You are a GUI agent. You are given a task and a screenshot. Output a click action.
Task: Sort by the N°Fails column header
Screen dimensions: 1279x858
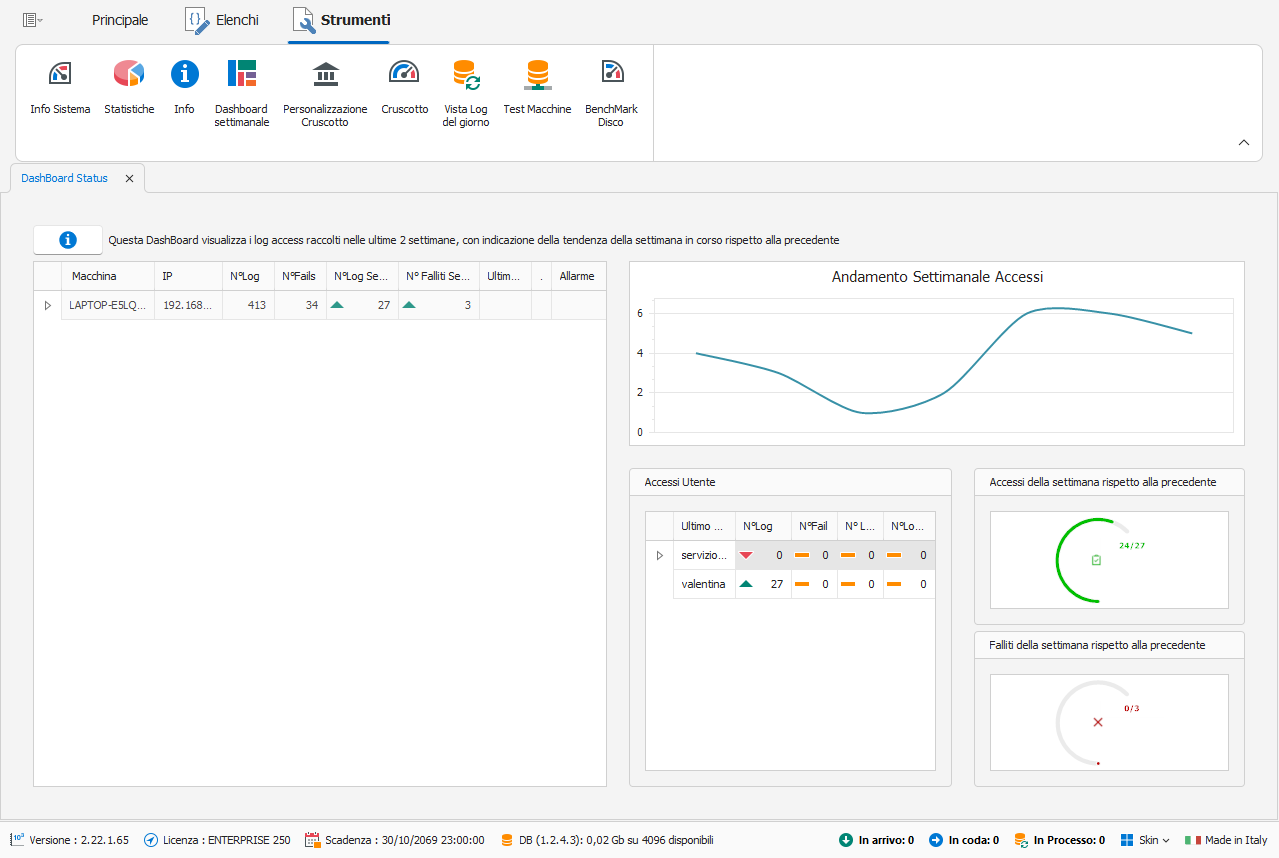pyautogui.click(x=300, y=276)
